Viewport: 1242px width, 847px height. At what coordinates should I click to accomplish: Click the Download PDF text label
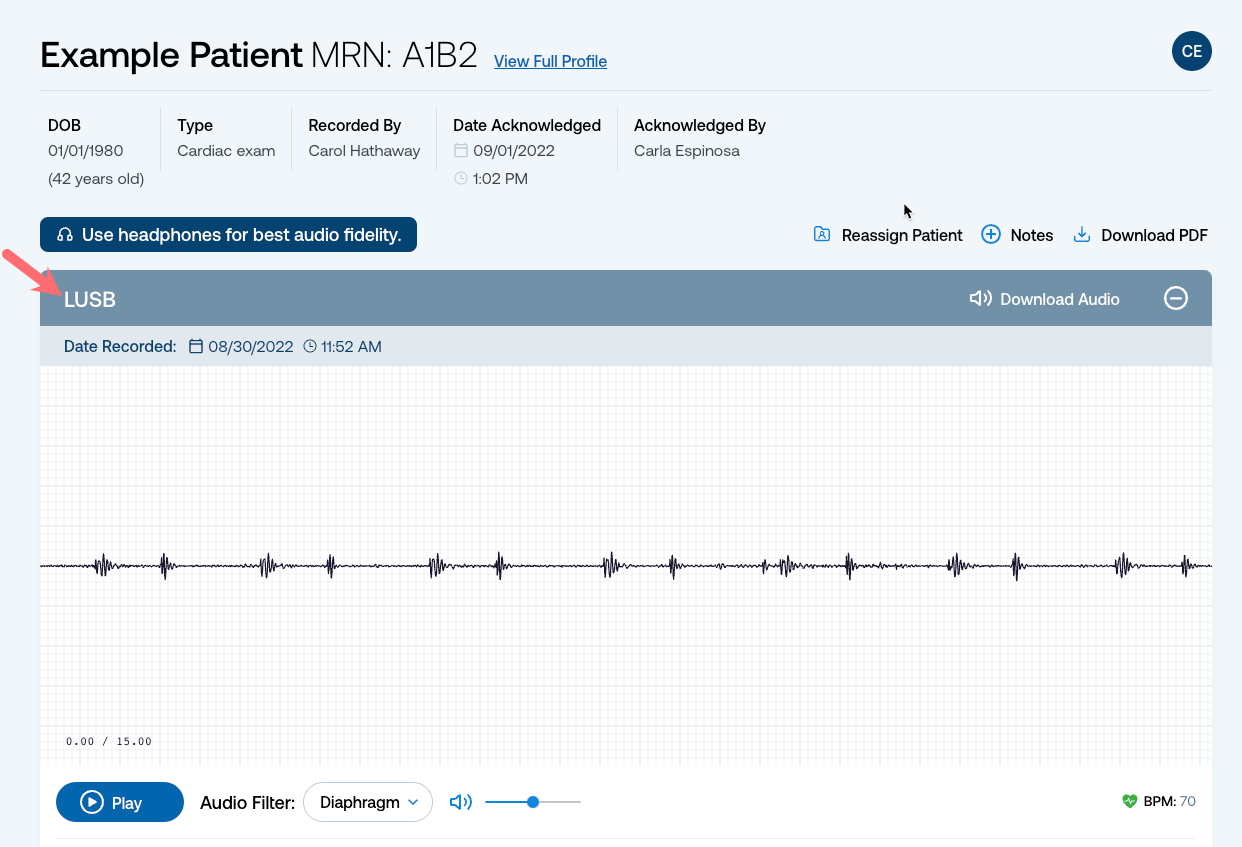pos(1154,235)
